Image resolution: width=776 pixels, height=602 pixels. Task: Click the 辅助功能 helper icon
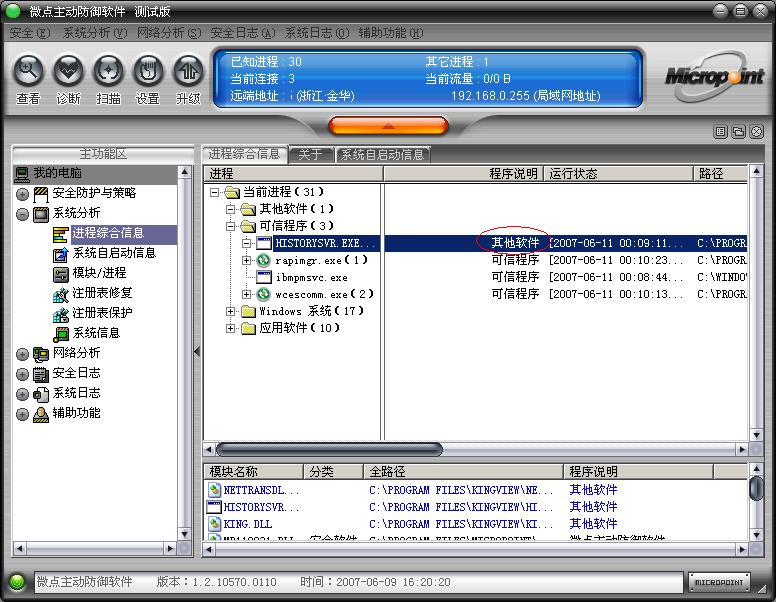41,414
